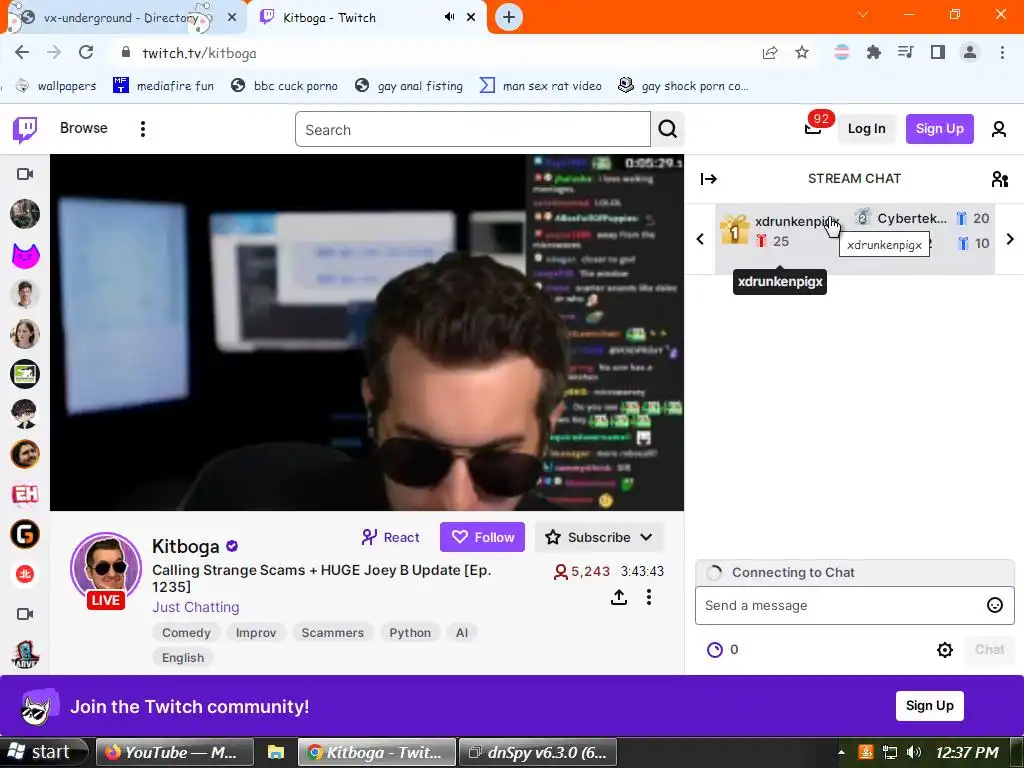Click the Log In button
This screenshot has width=1024, height=768.
(x=867, y=129)
